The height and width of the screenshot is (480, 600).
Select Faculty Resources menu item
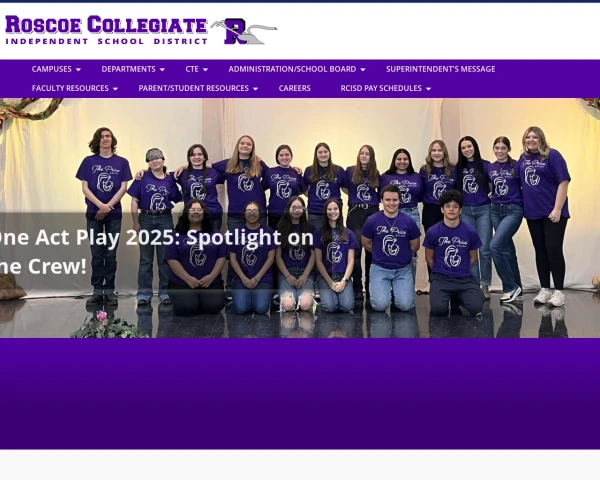(x=70, y=88)
